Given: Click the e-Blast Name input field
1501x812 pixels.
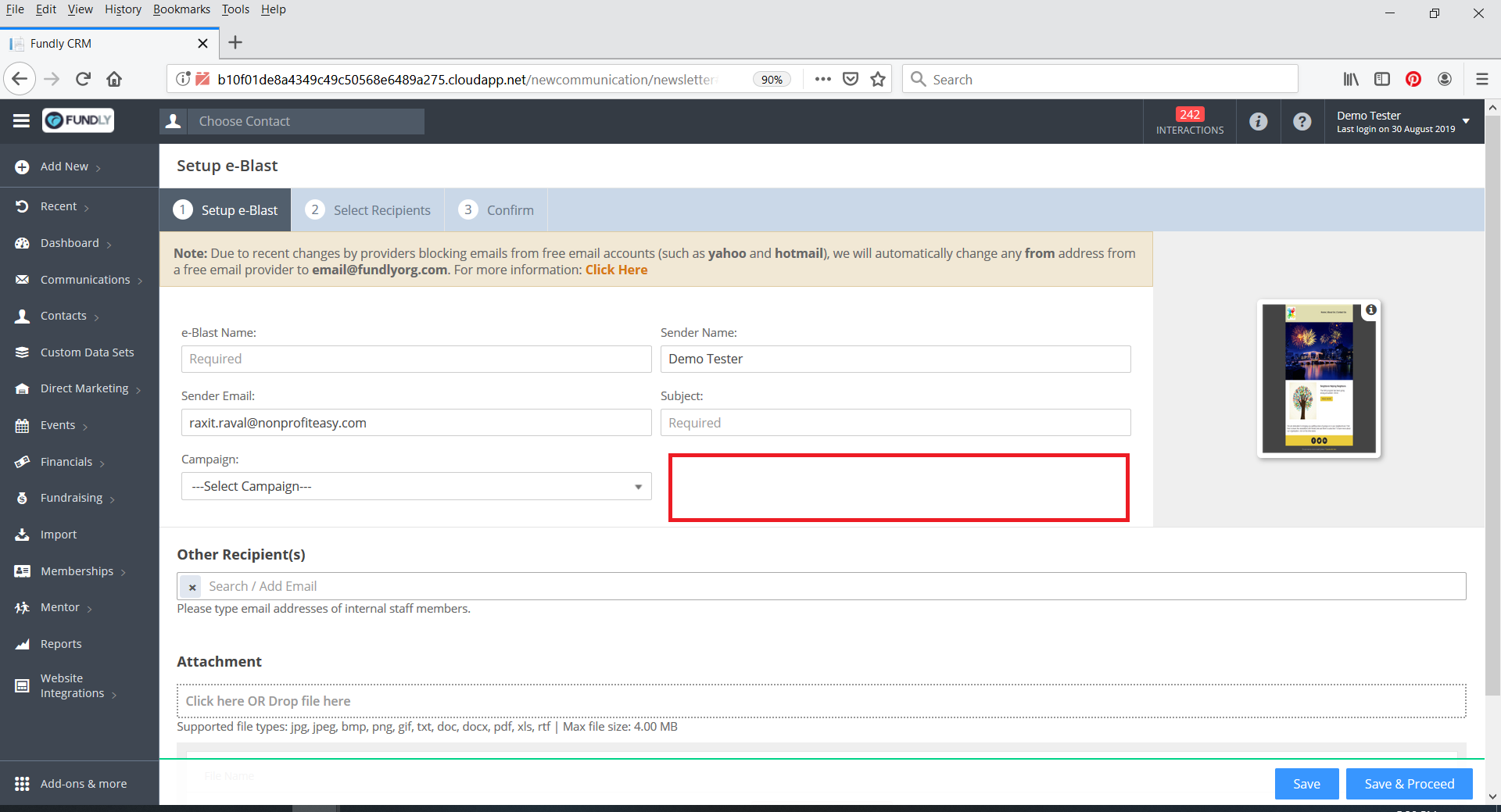Looking at the screenshot, I should [x=416, y=359].
